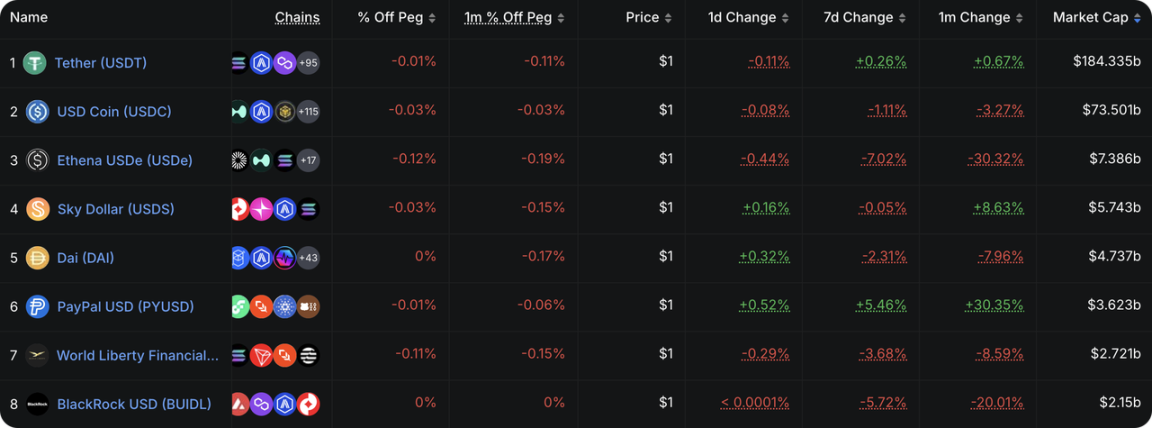Expand the +115 chains badge for USDC
The image size is (1152, 428).
(308, 112)
